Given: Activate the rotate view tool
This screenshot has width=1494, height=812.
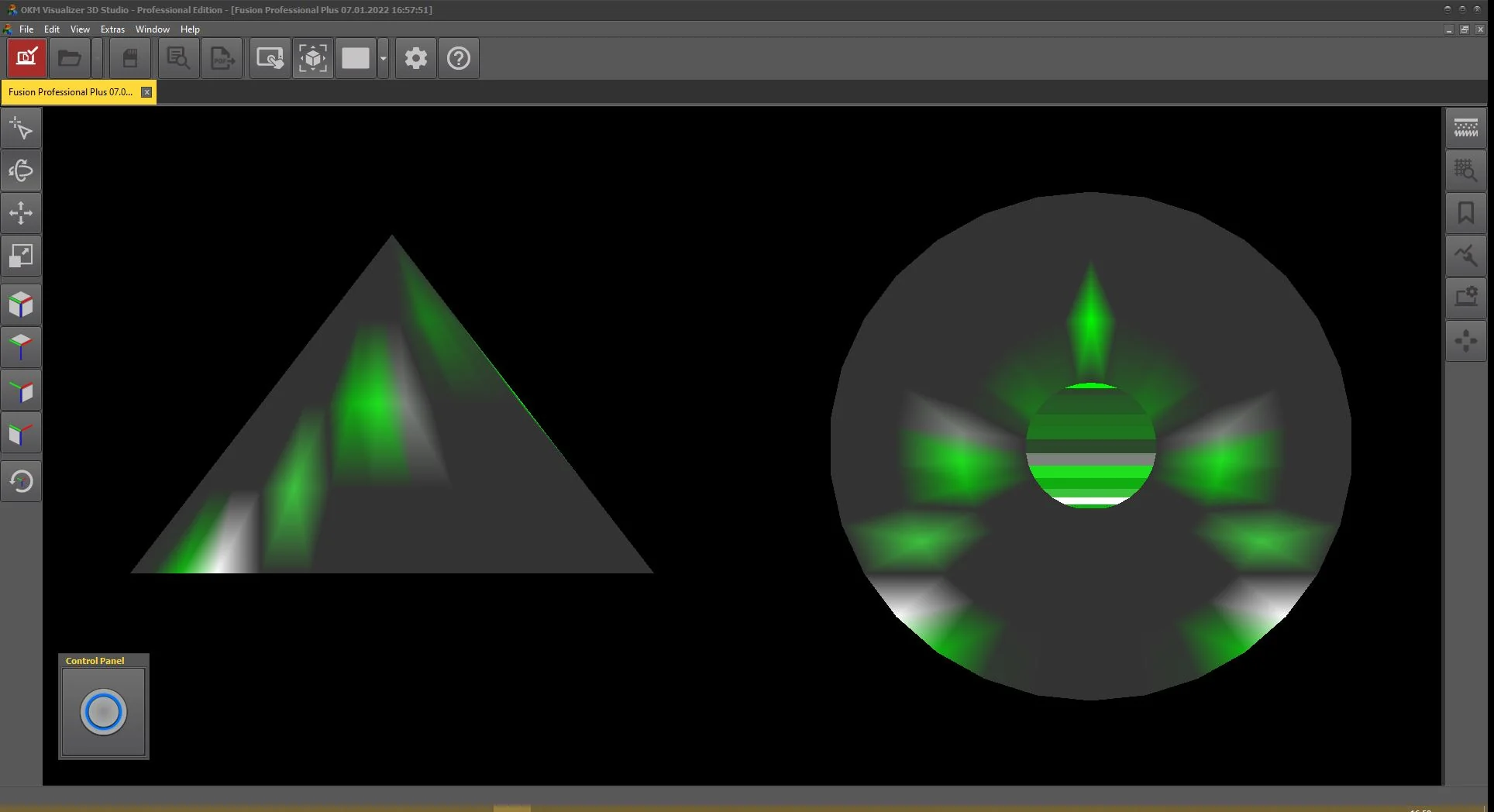Looking at the screenshot, I should 21,170.
